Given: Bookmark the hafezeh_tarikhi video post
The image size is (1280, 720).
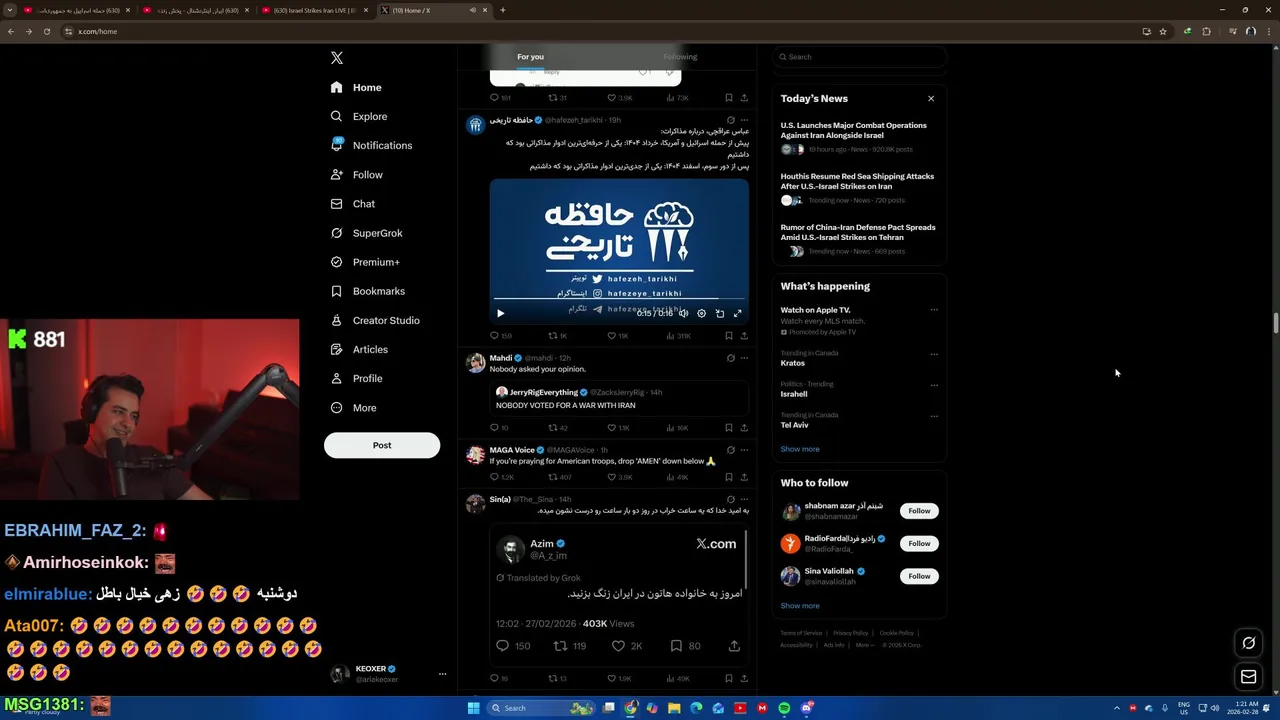Looking at the screenshot, I should click(x=728, y=336).
